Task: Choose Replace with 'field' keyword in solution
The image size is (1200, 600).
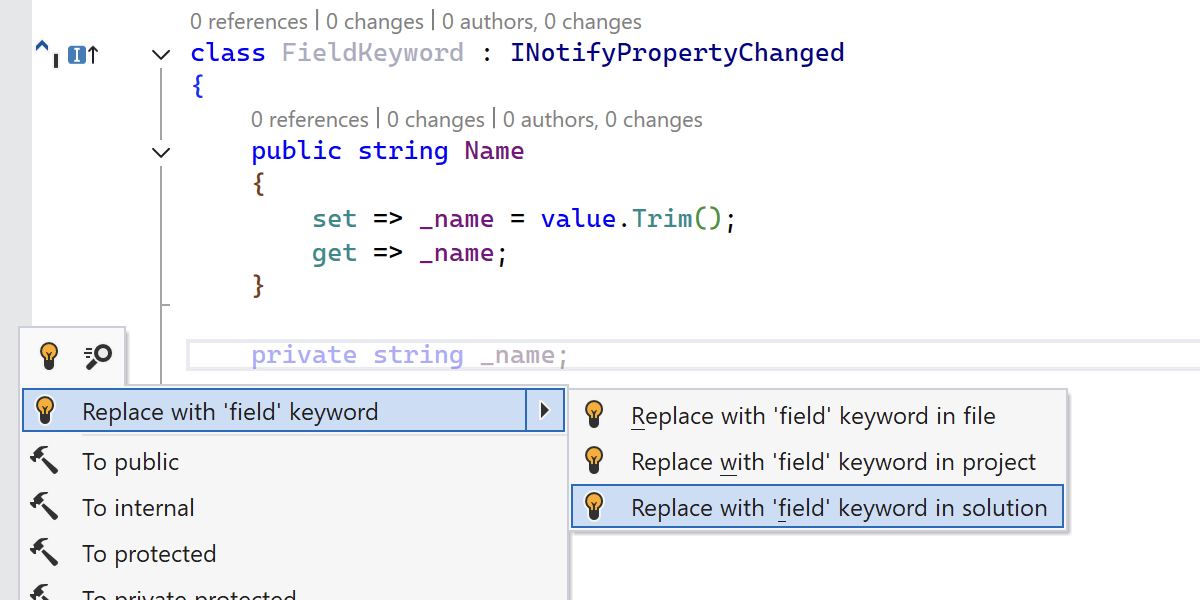Action: pos(838,507)
